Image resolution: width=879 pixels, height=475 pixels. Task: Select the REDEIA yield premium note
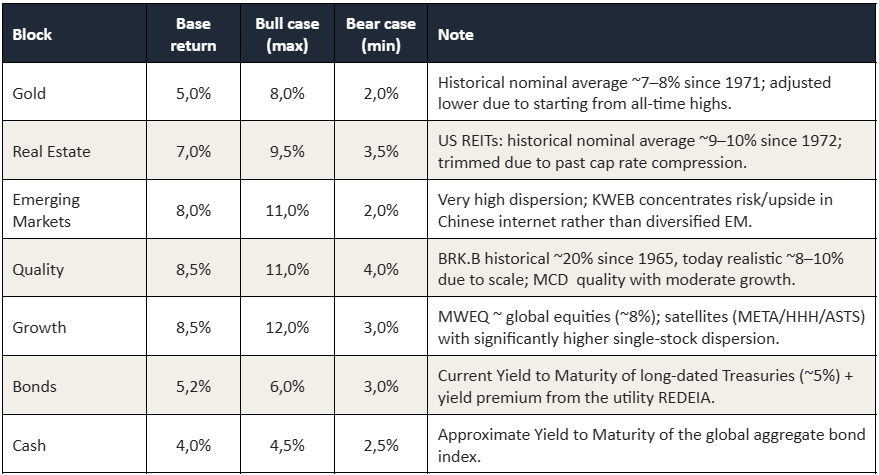pos(651,385)
